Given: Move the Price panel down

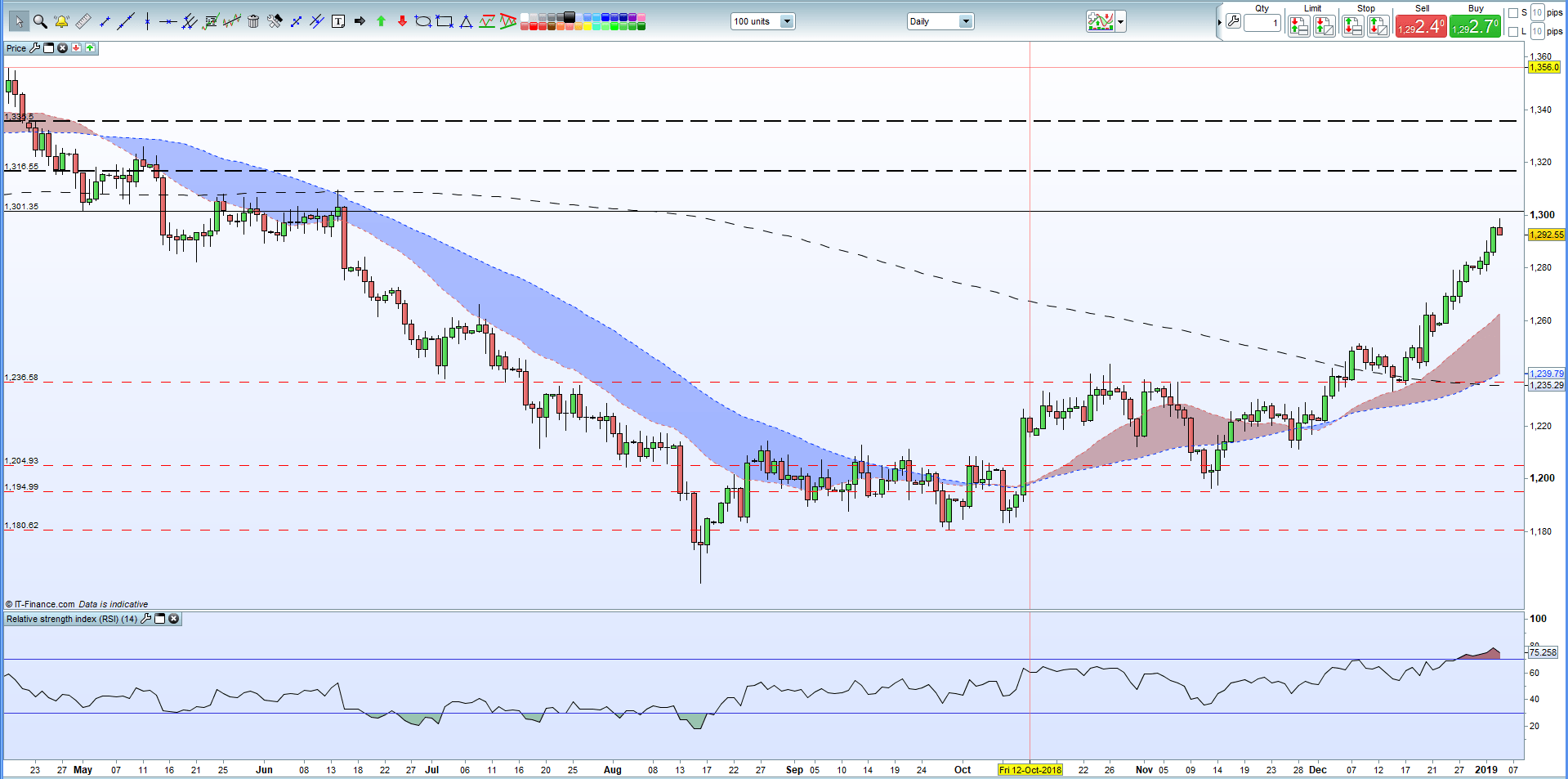Looking at the screenshot, I should [76, 48].
